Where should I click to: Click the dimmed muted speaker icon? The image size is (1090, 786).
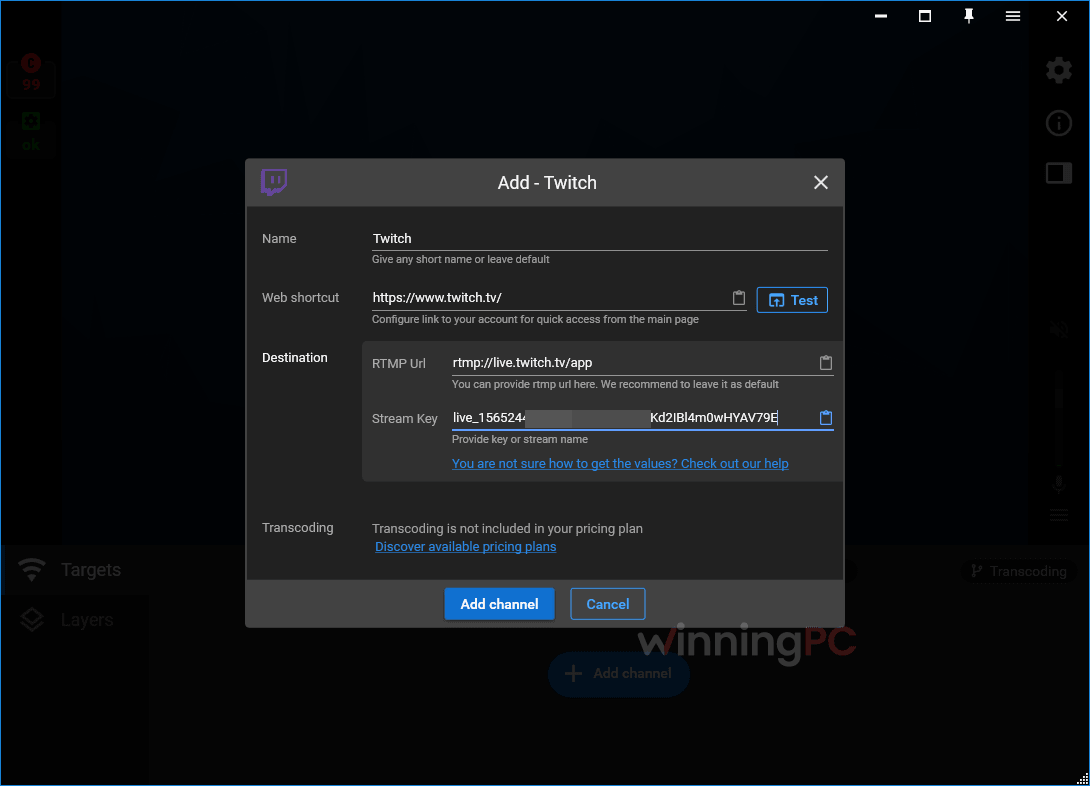1059,329
